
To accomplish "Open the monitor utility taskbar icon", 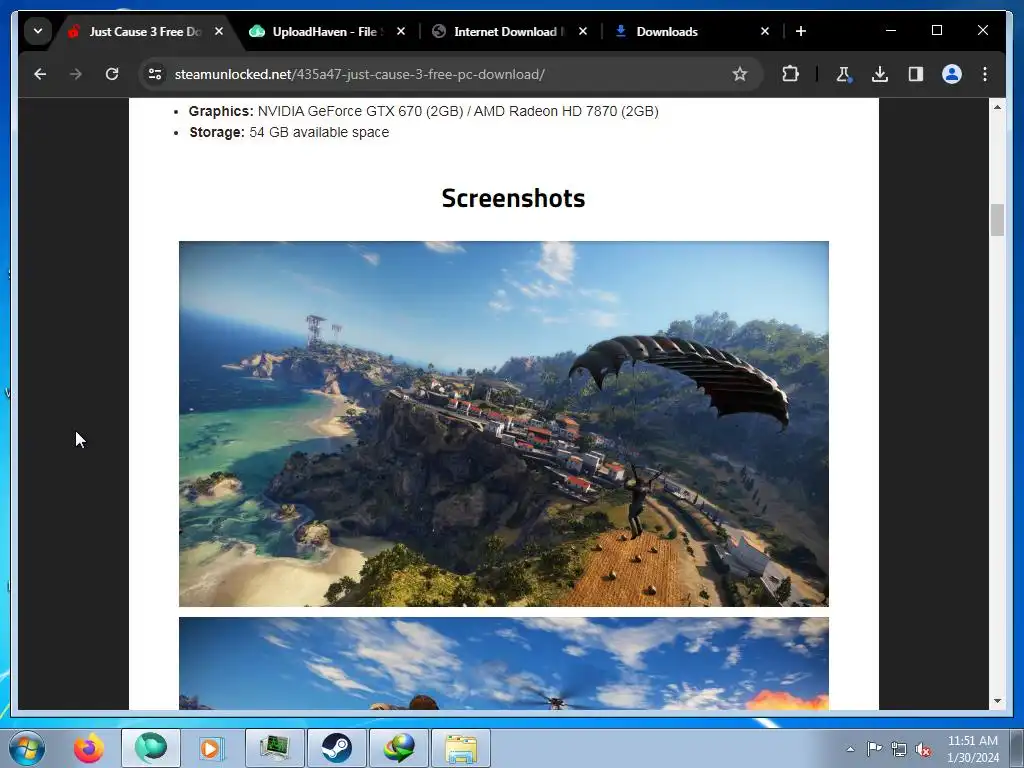I will [274, 748].
